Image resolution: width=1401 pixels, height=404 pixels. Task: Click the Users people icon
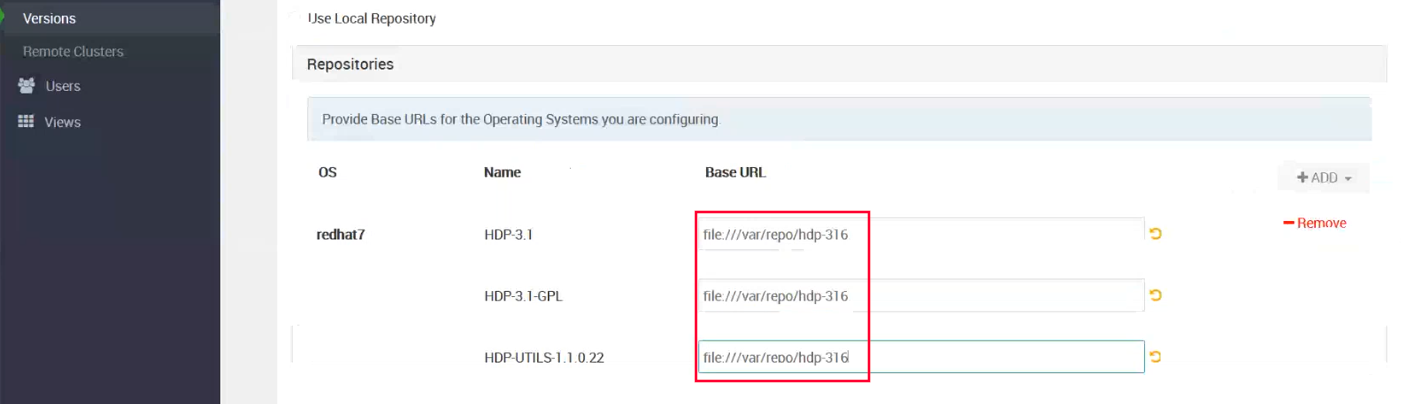click(27, 85)
